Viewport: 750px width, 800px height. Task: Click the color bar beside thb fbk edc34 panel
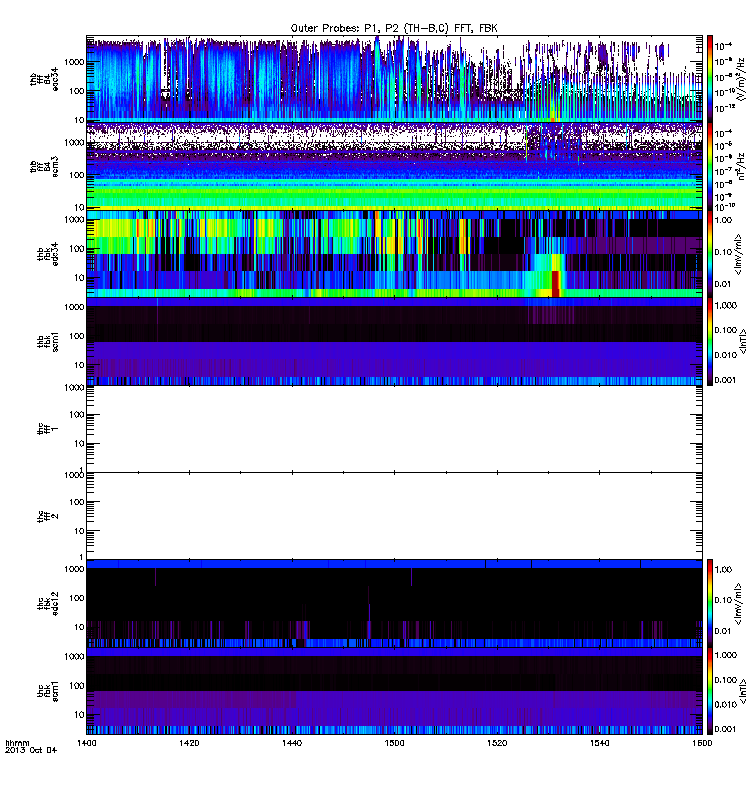tap(710, 254)
